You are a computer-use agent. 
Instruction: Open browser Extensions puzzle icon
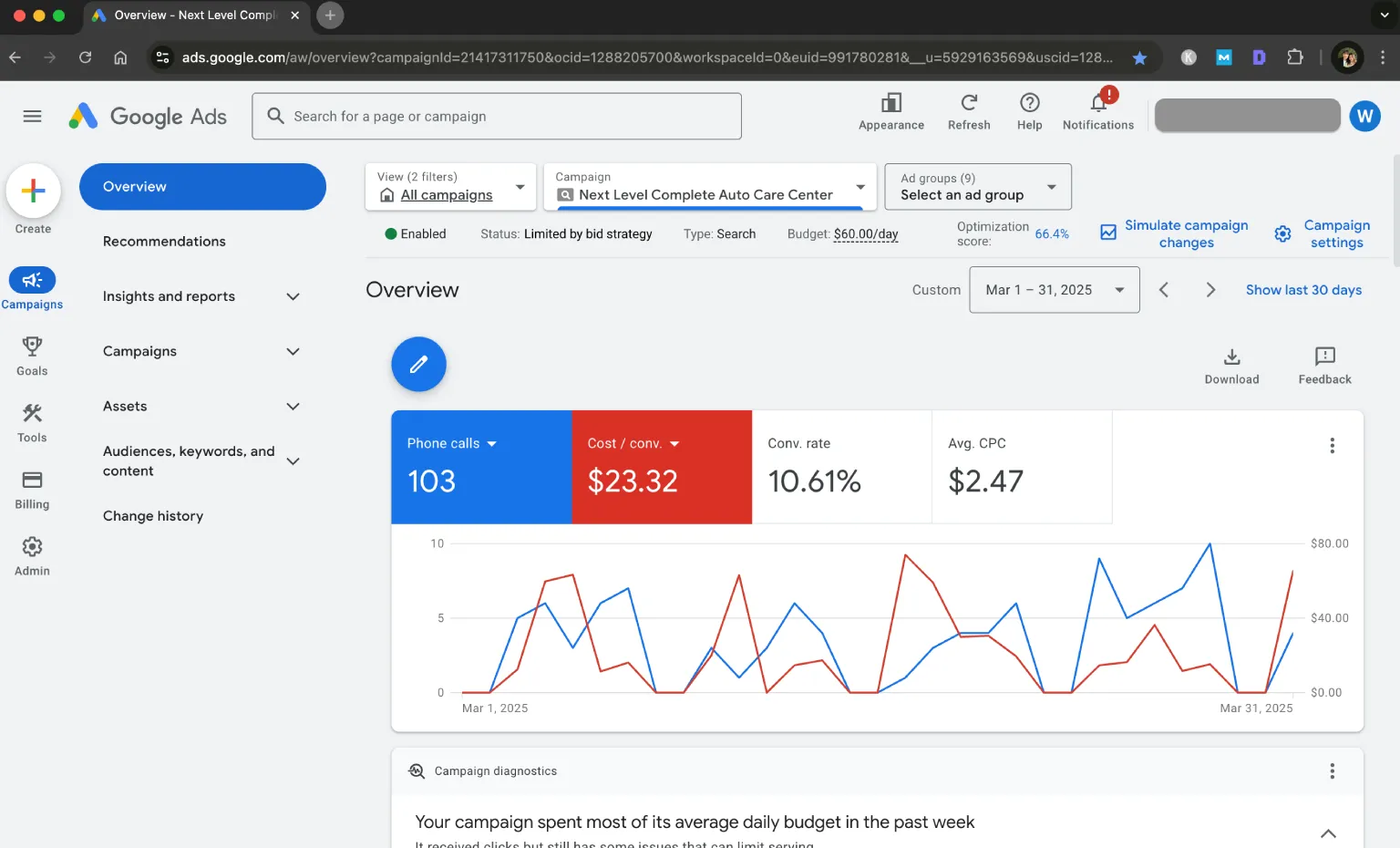(1294, 57)
